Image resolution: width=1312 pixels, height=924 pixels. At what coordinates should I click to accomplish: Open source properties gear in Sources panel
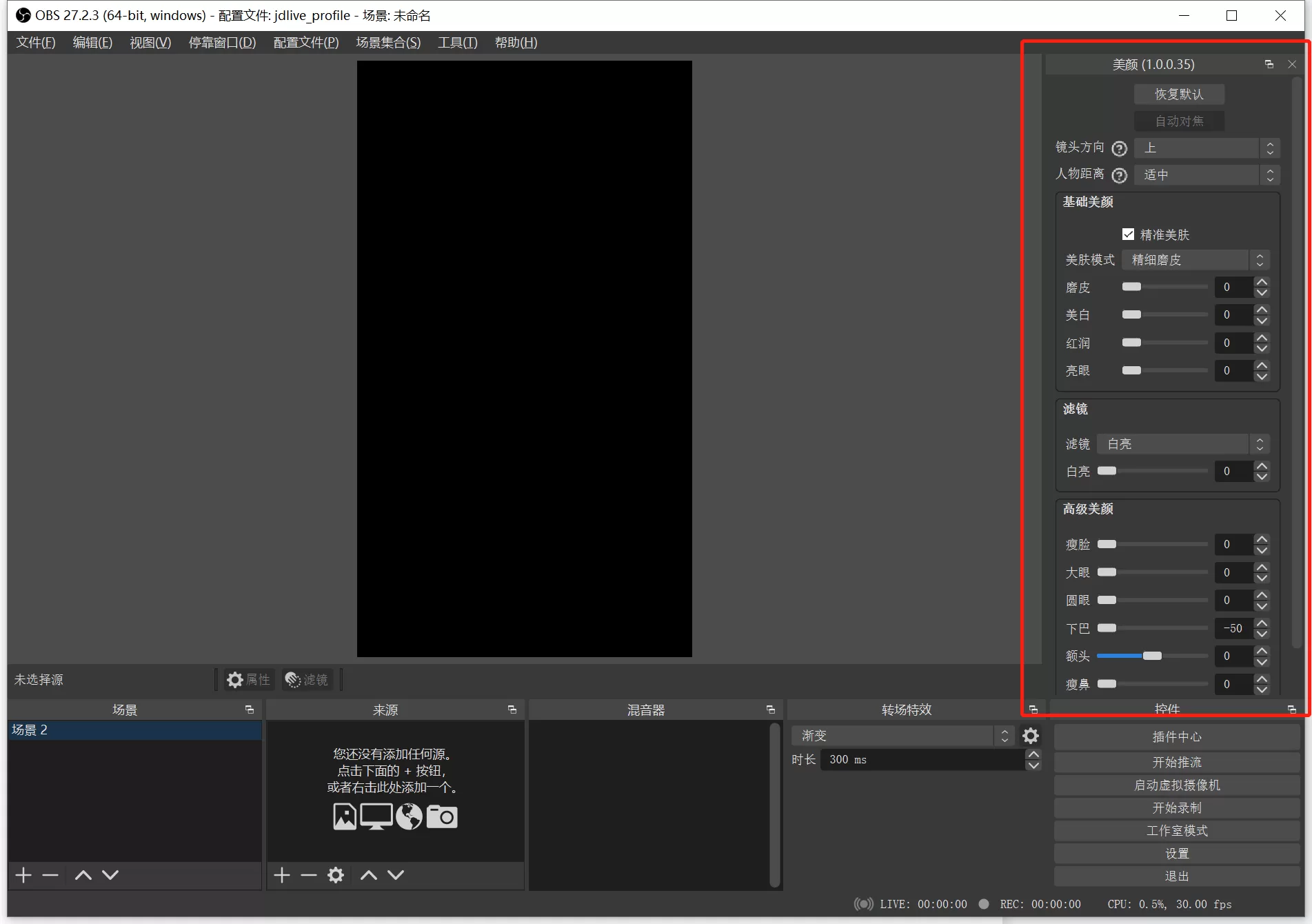(336, 875)
